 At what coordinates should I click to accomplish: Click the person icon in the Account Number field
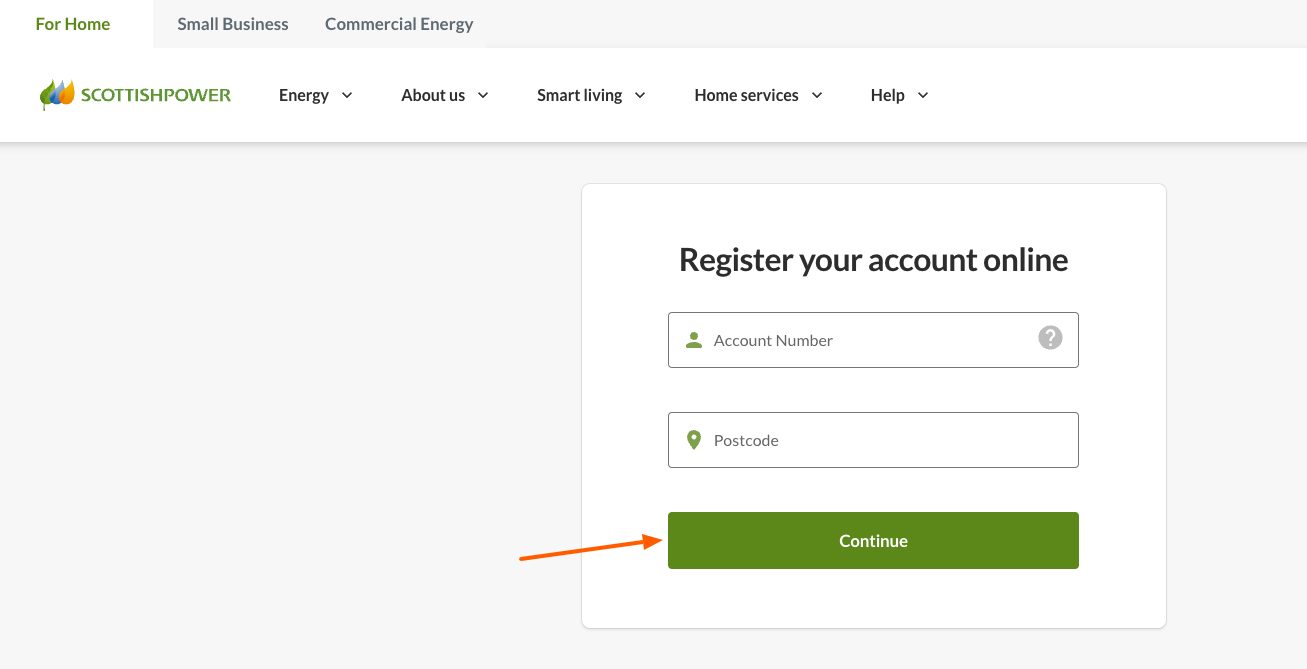(693, 339)
